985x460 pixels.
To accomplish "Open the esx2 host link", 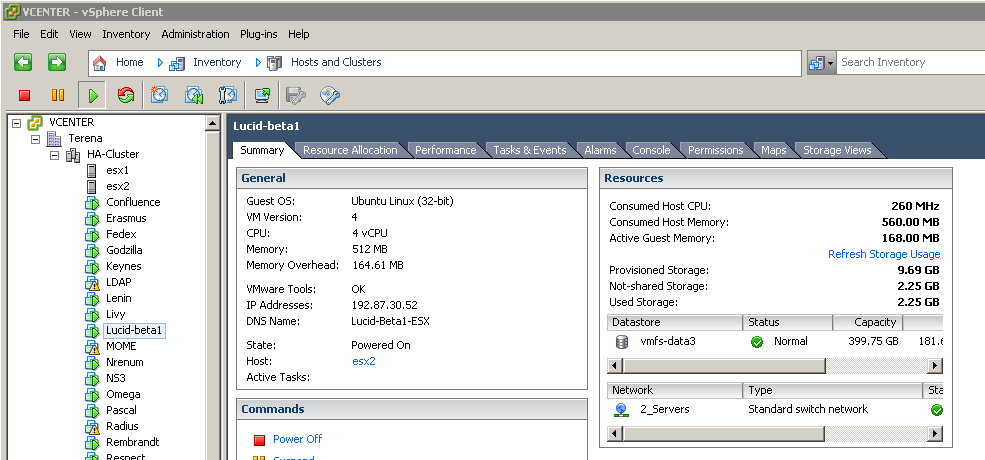I will [364, 361].
